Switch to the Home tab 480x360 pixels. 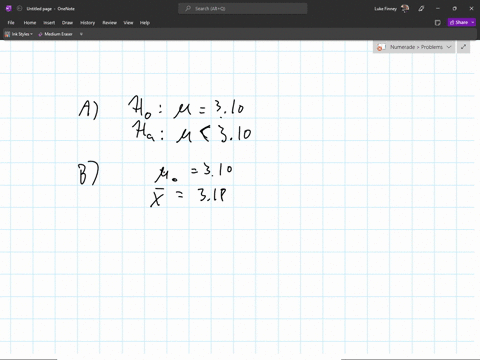pos(30,23)
